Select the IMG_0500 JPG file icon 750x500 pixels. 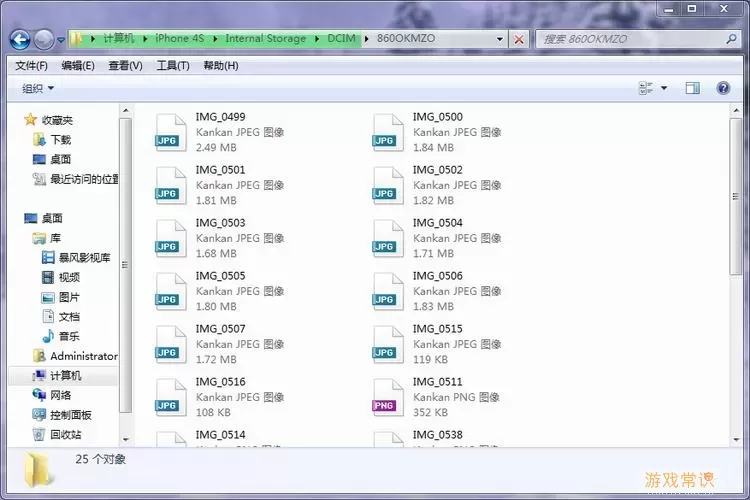pos(388,133)
